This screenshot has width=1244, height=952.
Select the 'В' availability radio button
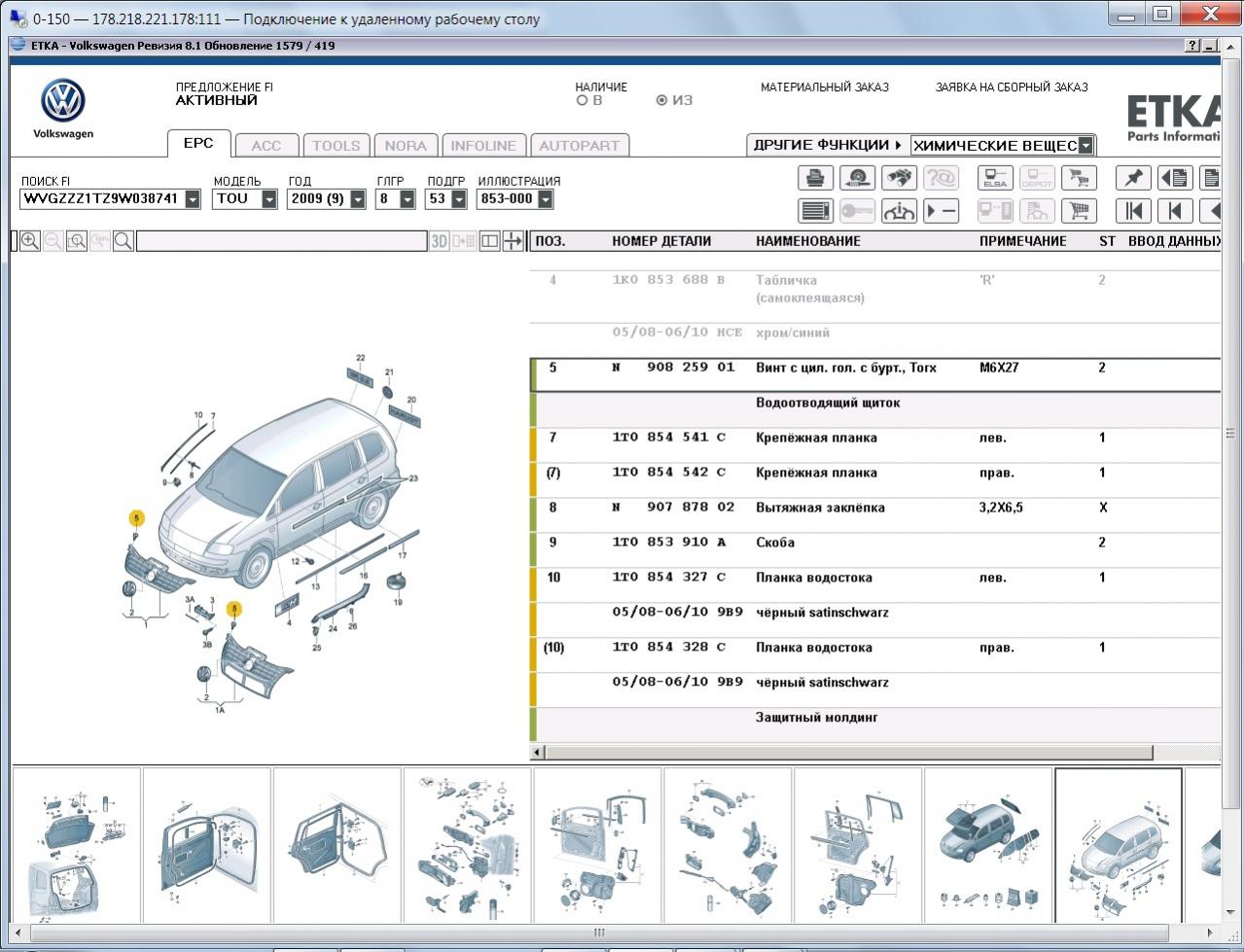click(582, 100)
